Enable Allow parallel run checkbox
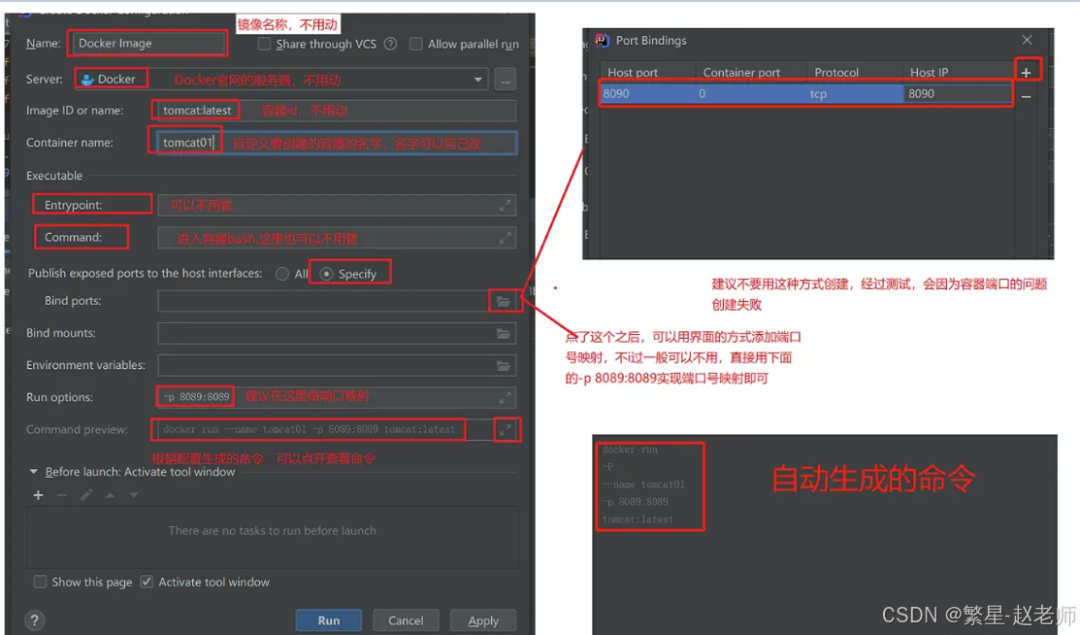1080x635 pixels. pyautogui.click(x=416, y=44)
